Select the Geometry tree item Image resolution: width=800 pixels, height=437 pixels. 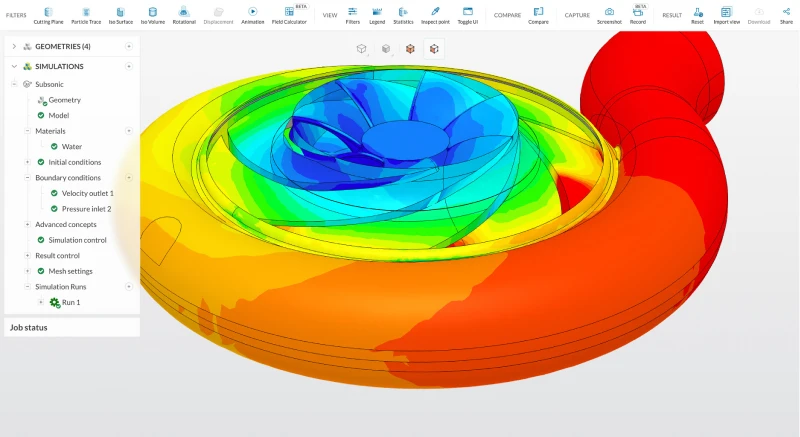pos(64,100)
